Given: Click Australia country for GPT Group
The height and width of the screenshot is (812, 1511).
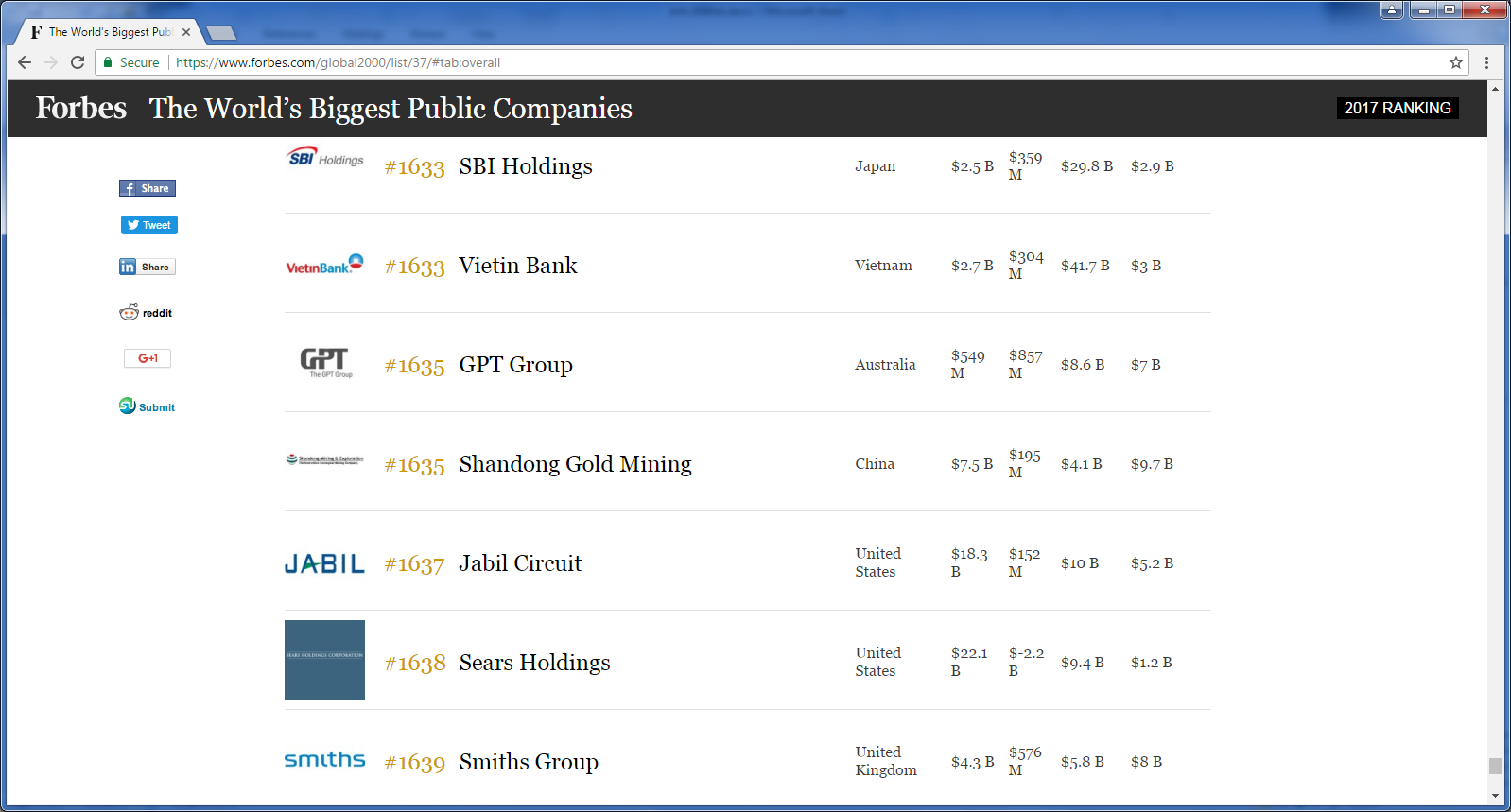Looking at the screenshot, I should (885, 365).
